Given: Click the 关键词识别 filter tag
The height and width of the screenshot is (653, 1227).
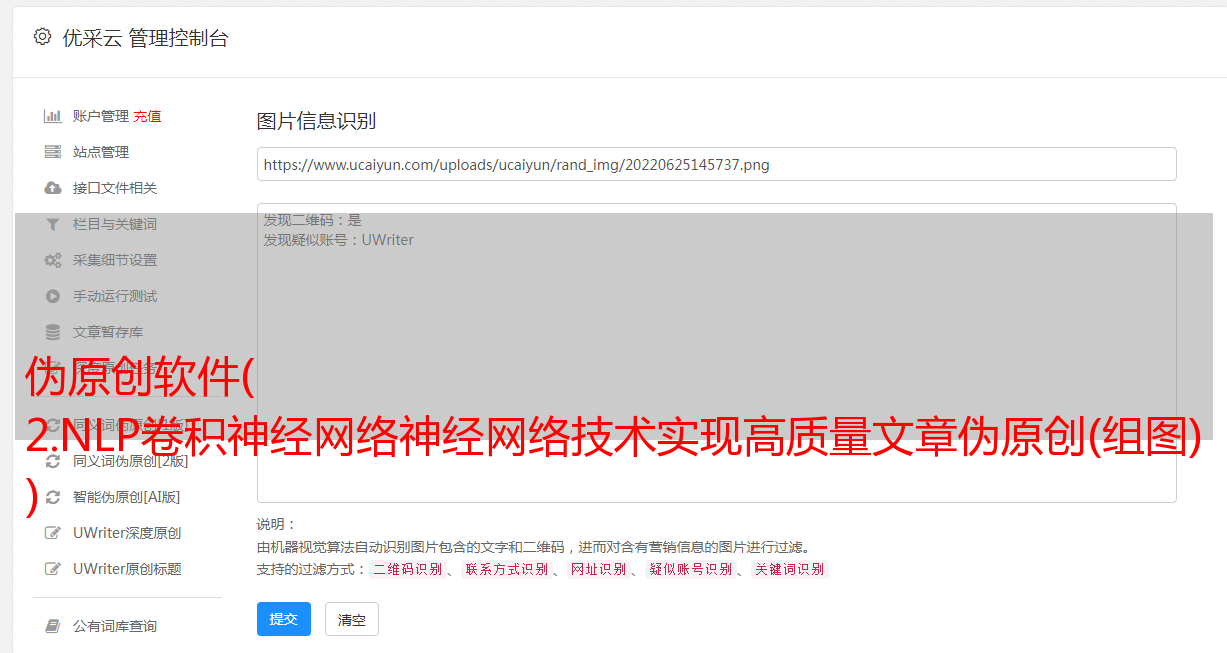Looking at the screenshot, I should coord(789,569).
